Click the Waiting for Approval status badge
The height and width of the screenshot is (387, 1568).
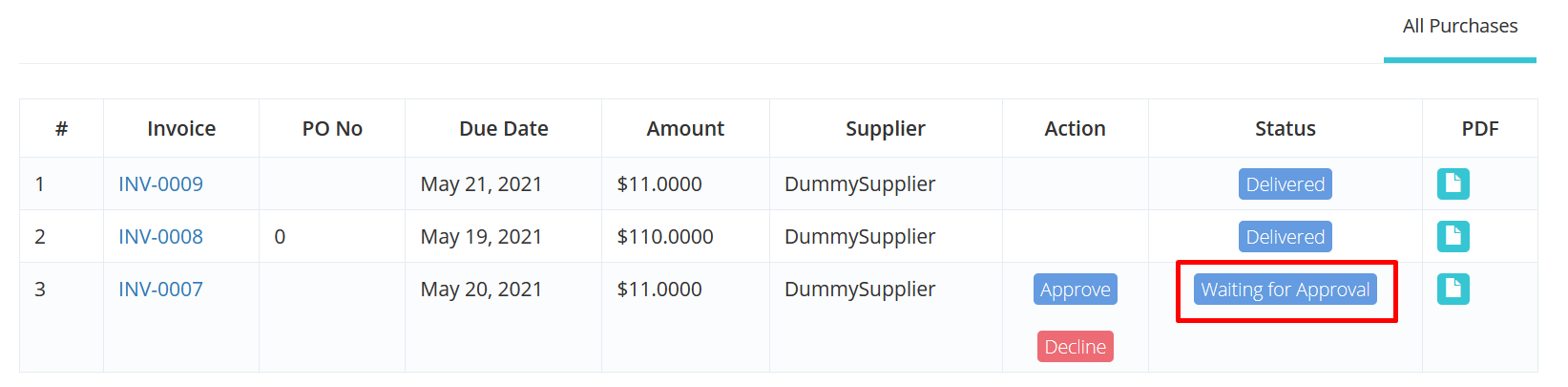[1285, 290]
